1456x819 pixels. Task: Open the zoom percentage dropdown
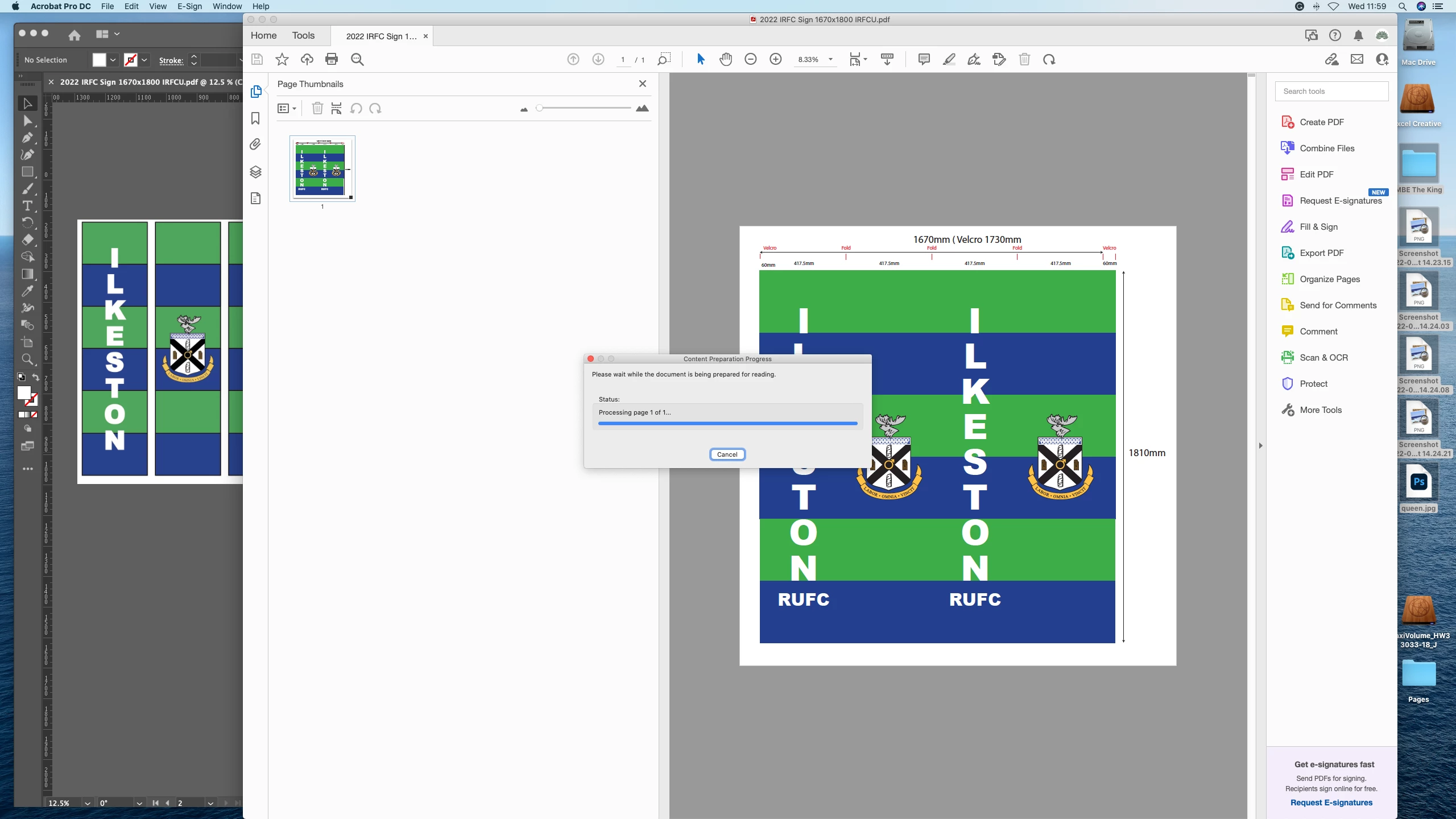tap(830, 59)
